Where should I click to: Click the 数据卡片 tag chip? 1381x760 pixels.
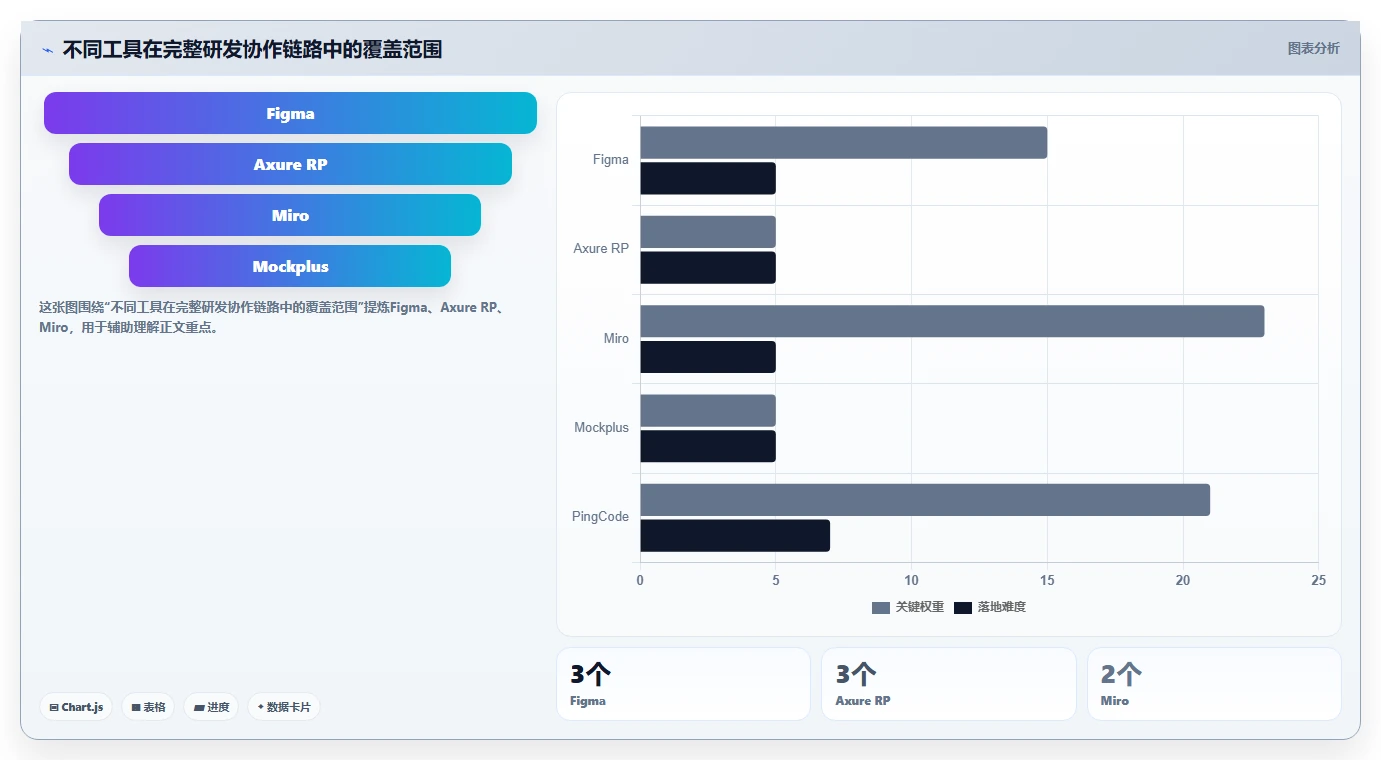point(284,707)
